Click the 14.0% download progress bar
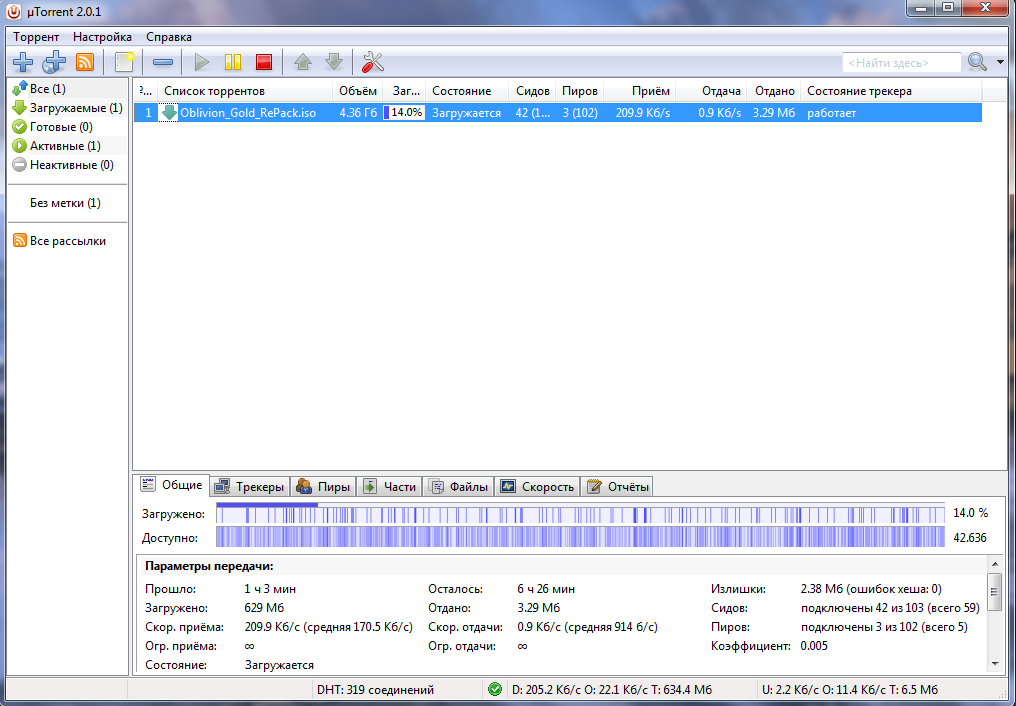The height and width of the screenshot is (706, 1016). [404, 112]
